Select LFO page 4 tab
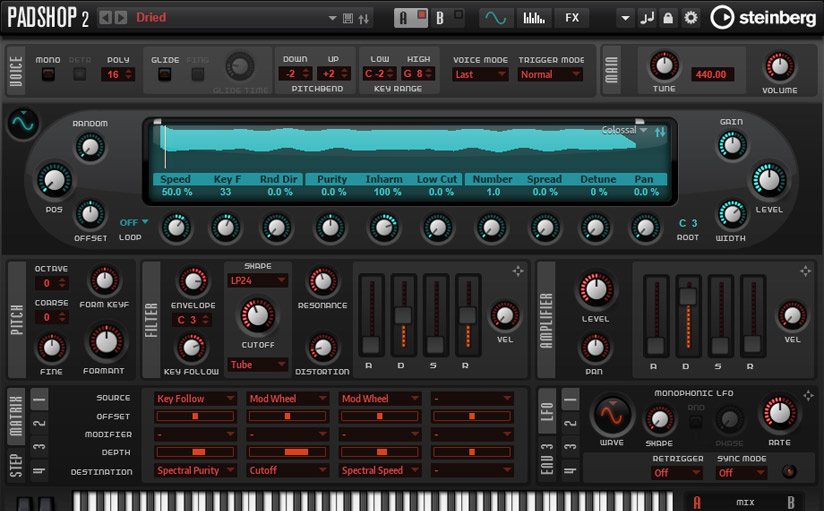Image resolution: width=824 pixels, height=511 pixels. [x=570, y=470]
